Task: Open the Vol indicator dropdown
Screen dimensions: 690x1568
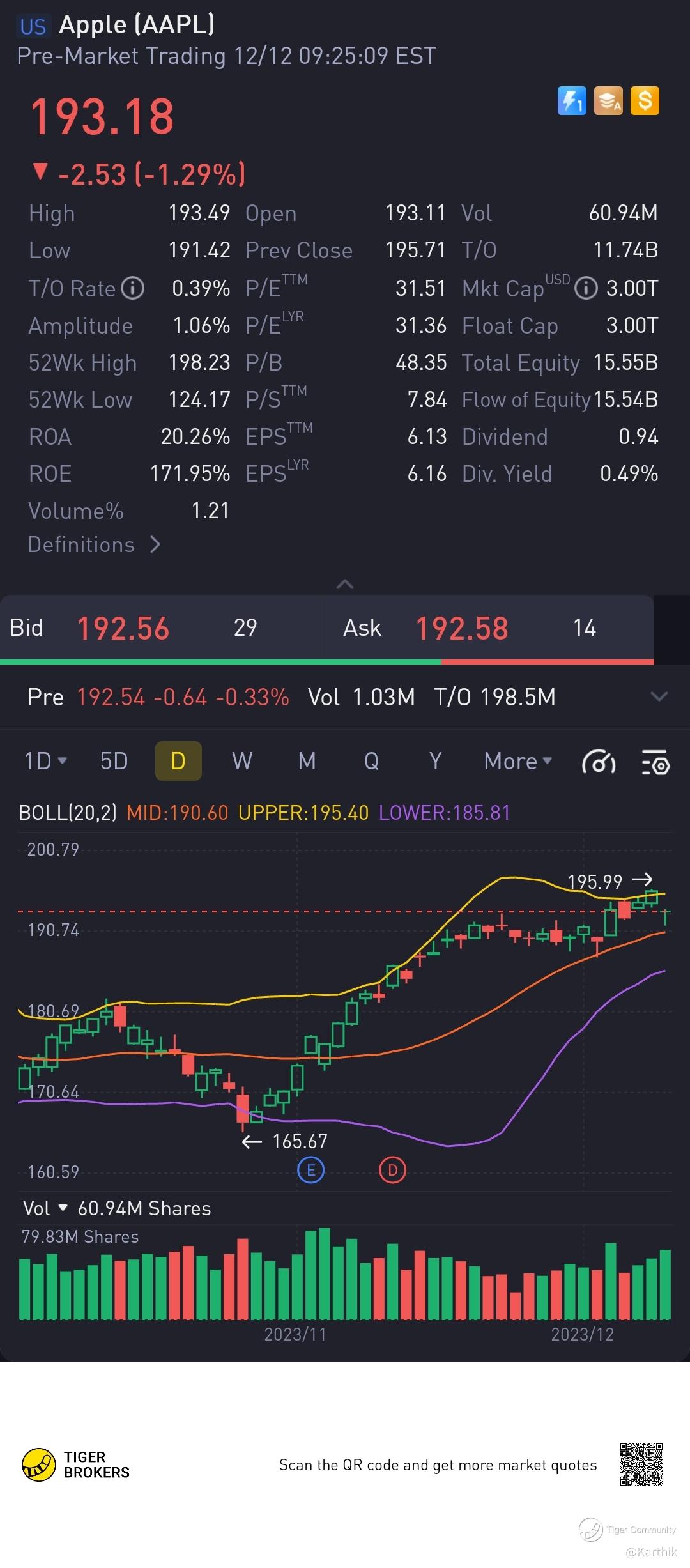Action: (45, 1208)
